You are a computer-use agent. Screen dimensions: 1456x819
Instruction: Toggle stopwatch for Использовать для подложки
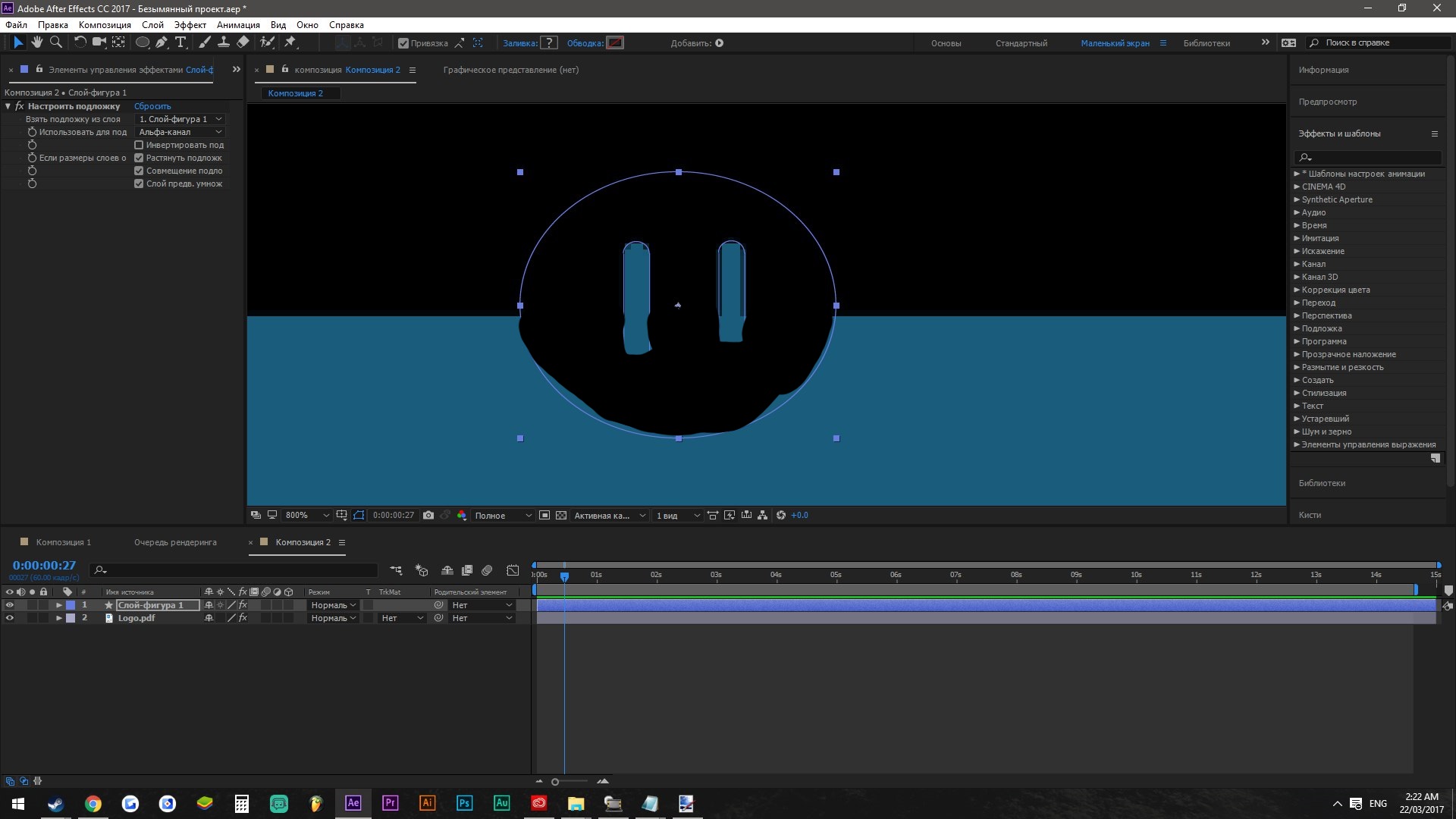tap(32, 132)
